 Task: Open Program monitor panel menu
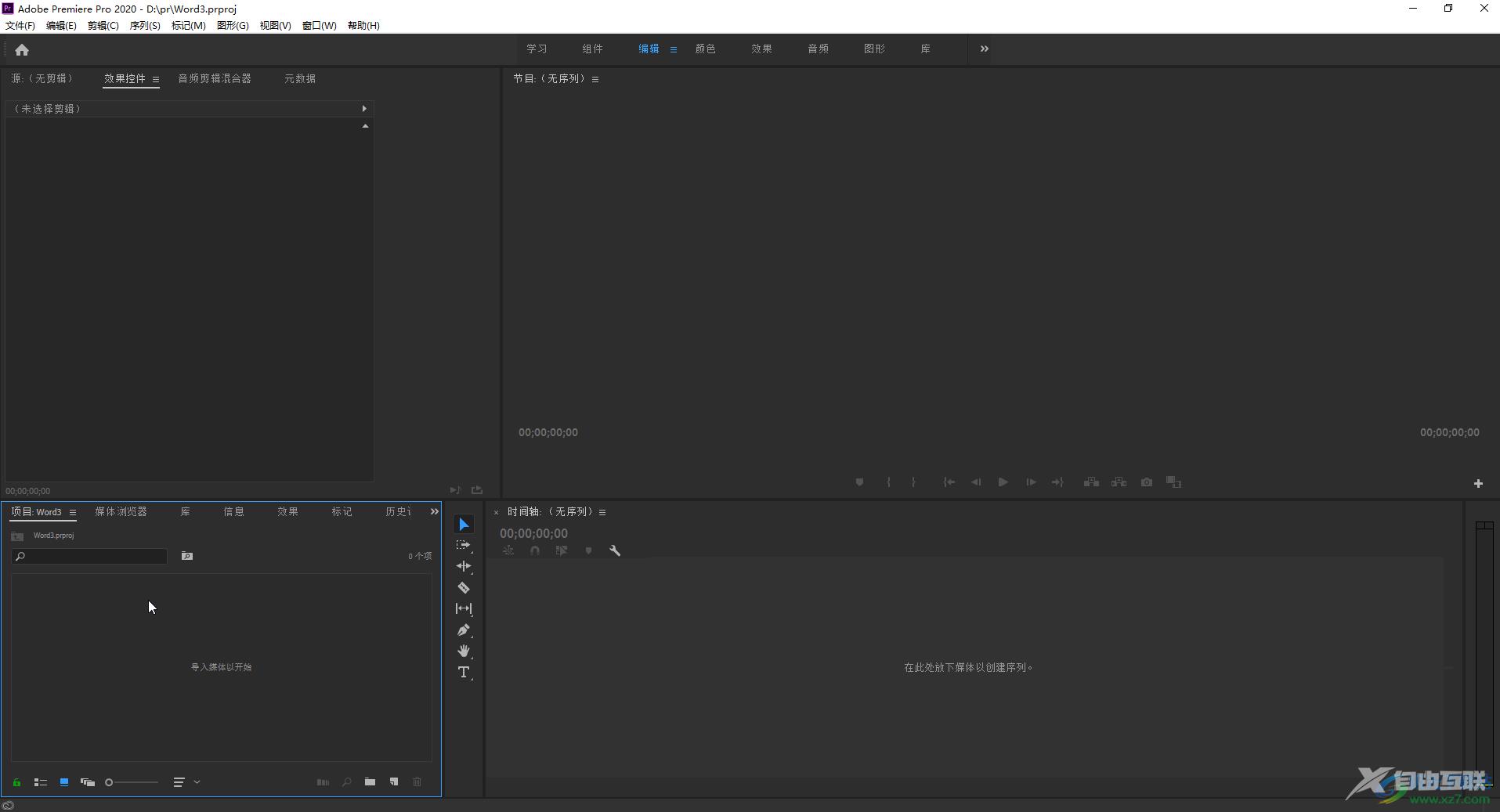(595, 79)
